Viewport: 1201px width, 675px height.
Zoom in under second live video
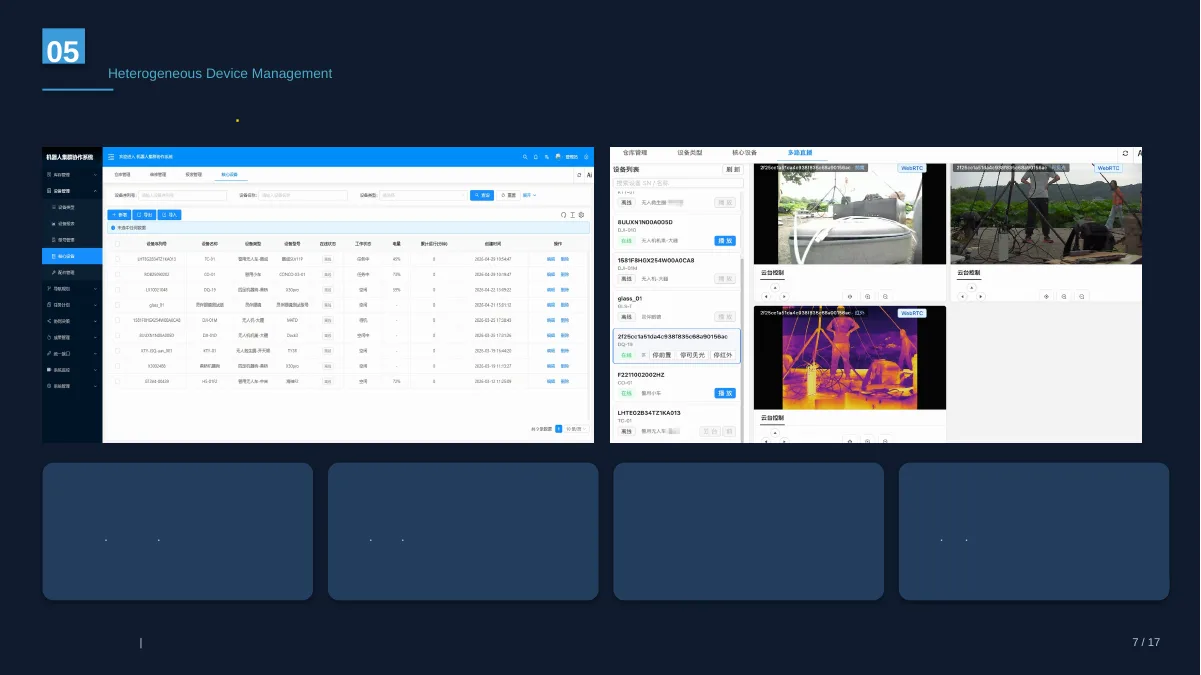pyautogui.click(x=1064, y=297)
